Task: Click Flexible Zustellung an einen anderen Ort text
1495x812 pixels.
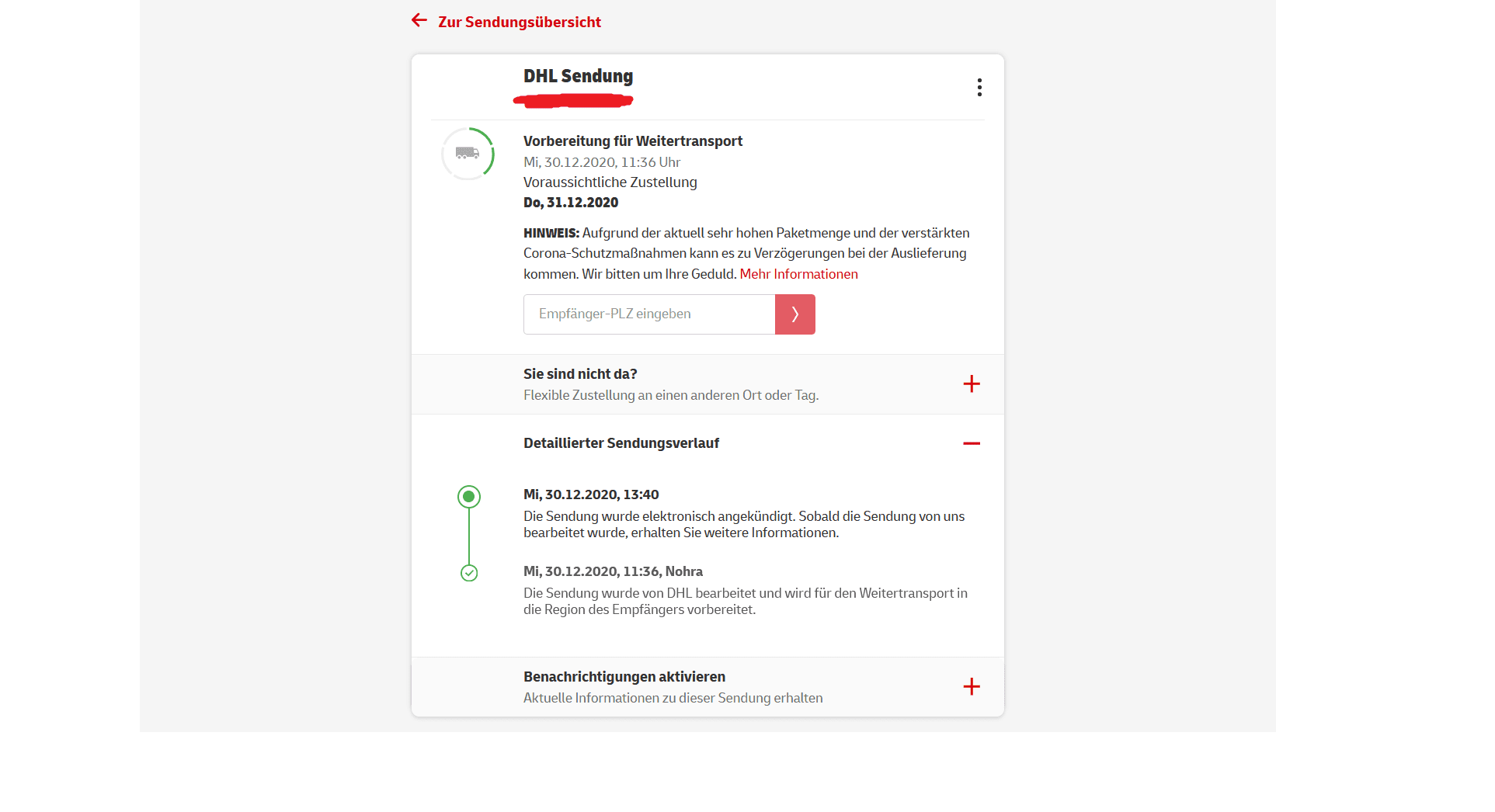Action: point(671,395)
